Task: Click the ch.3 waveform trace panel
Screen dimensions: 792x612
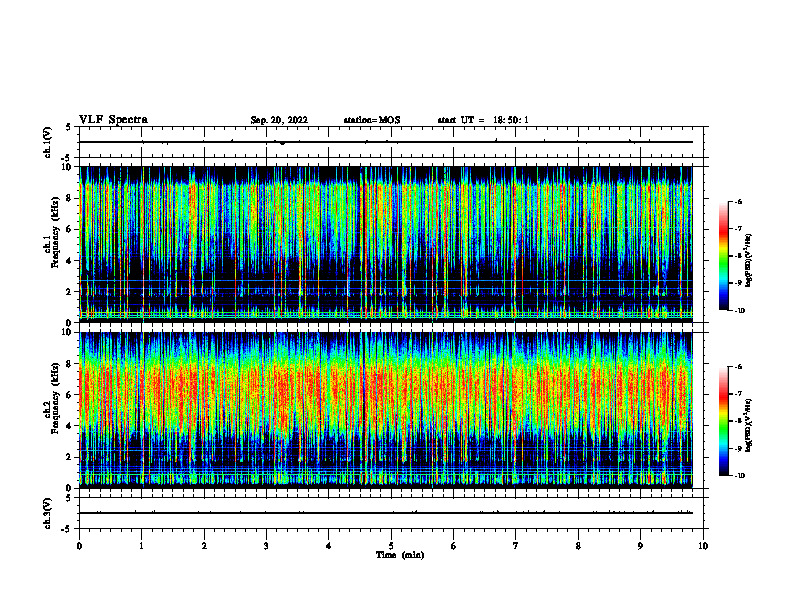Action: pyautogui.click(x=391, y=513)
